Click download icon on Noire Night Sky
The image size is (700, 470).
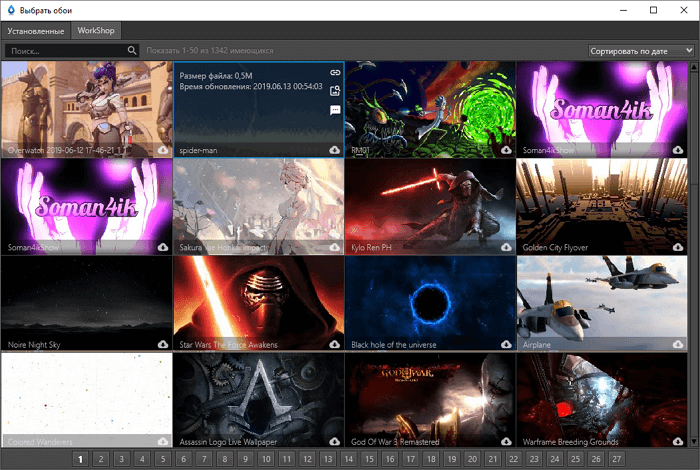pyautogui.click(x=162, y=344)
